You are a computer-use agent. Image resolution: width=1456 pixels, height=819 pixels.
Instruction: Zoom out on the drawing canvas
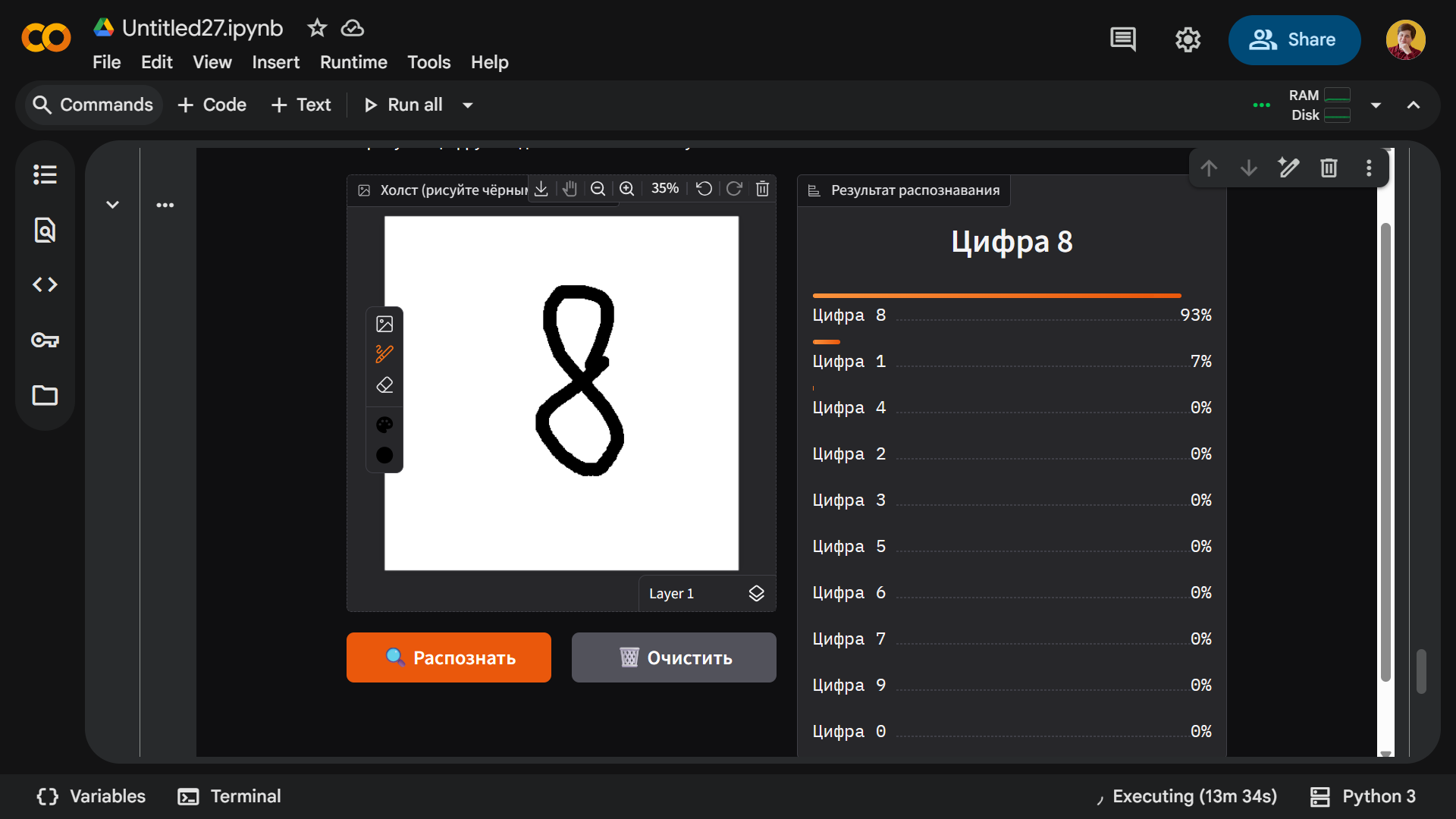(x=598, y=189)
